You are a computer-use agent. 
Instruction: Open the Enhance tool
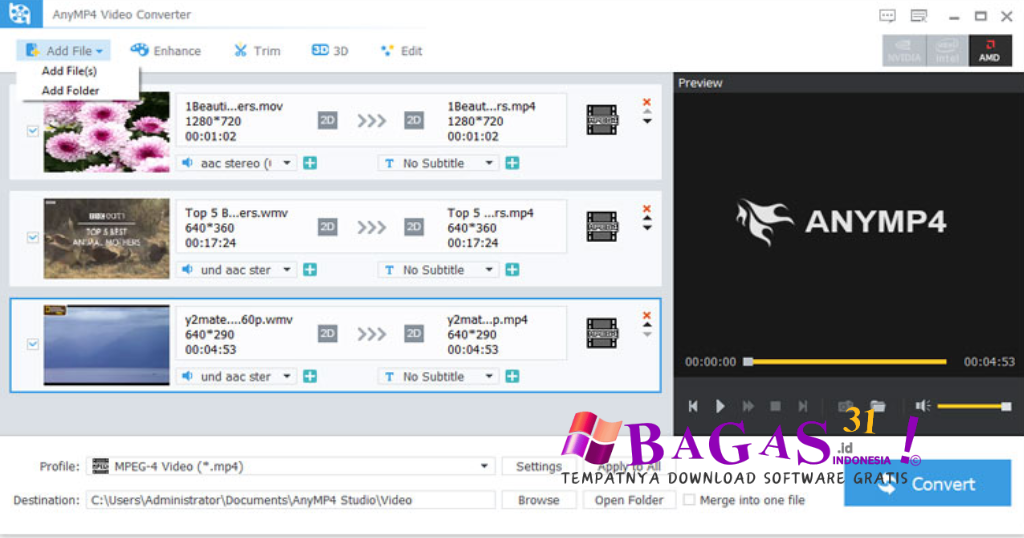click(166, 50)
